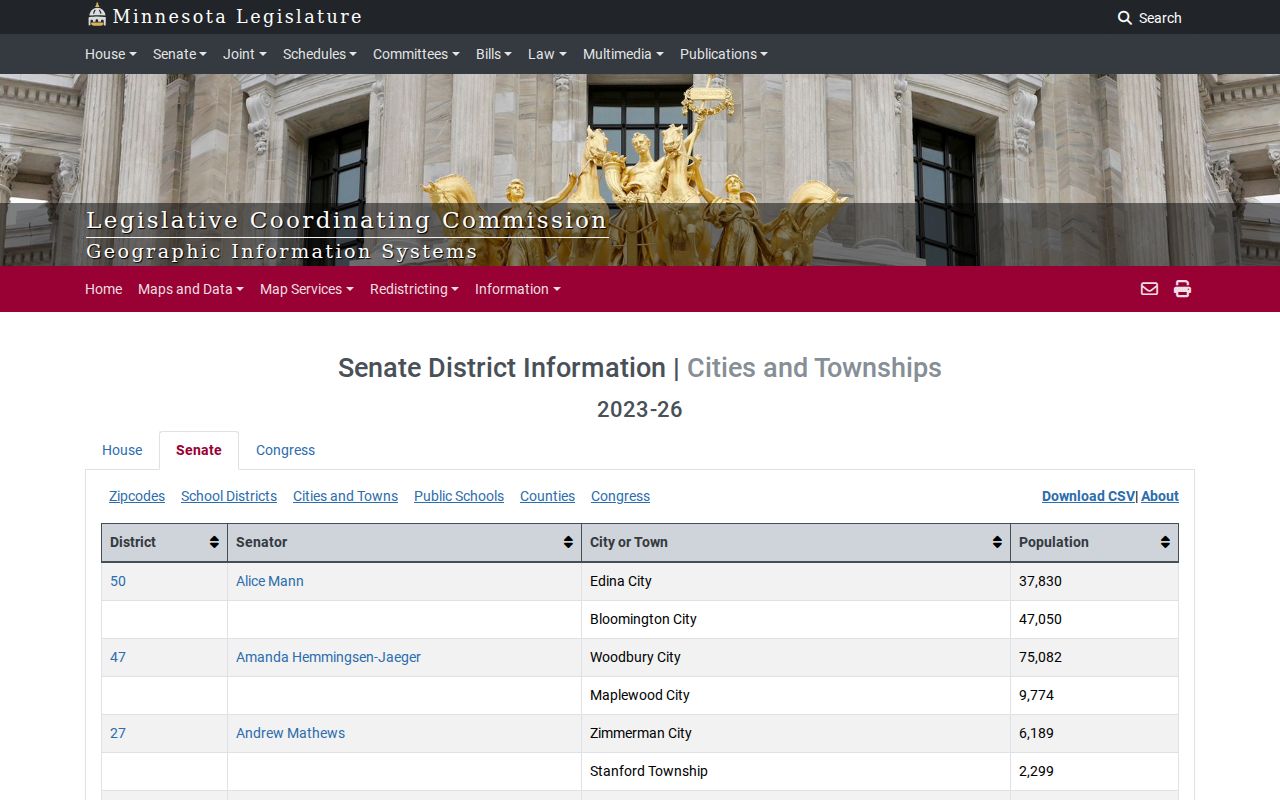
Task: Open senator Amanda Hemmingsen-Jaeger's link
Action: pyautogui.click(x=328, y=657)
